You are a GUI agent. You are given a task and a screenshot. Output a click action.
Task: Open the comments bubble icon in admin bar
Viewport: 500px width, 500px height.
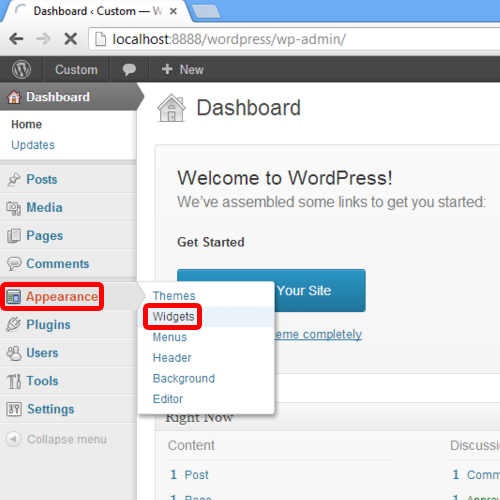pyautogui.click(x=129, y=69)
